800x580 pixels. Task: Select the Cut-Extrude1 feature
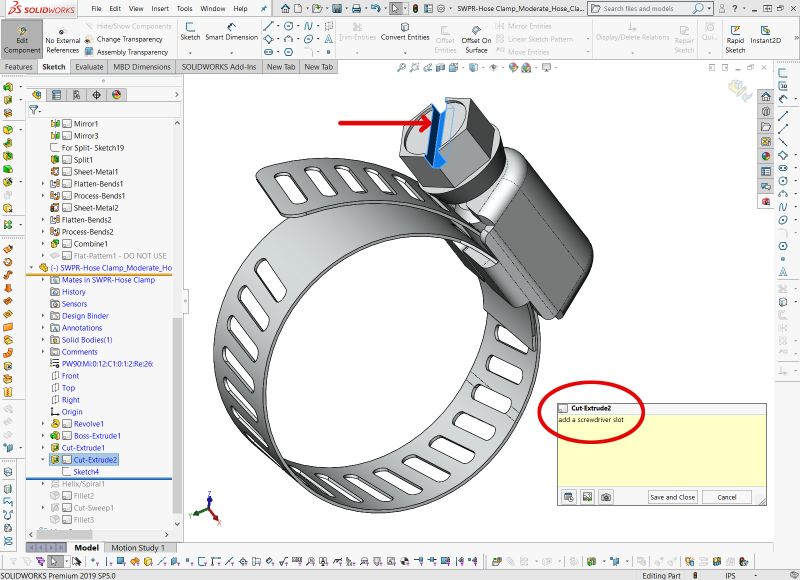click(x=83, y=448)
